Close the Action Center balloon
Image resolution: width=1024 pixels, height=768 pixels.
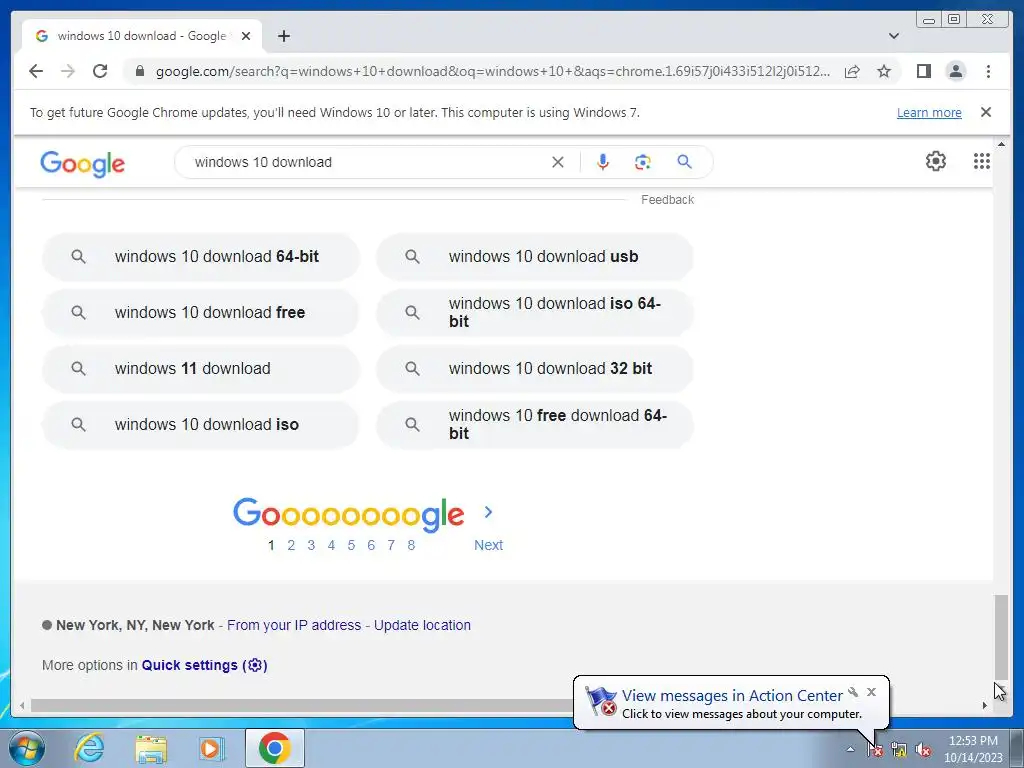point(871,692)
